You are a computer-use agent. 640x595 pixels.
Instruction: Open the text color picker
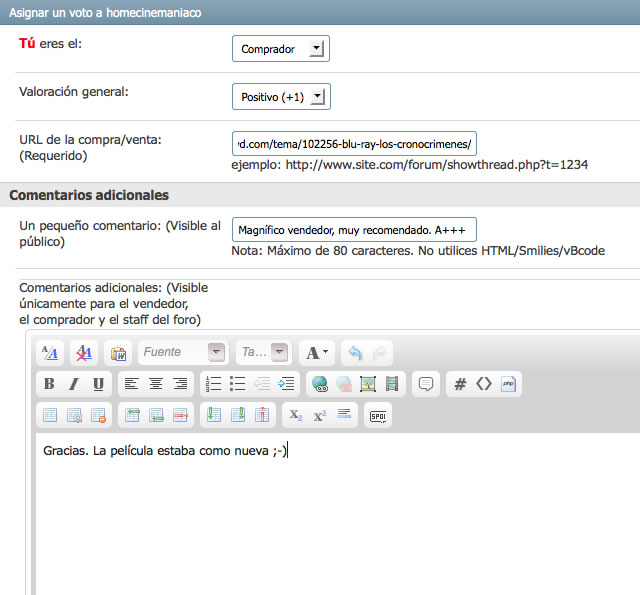[x=317, y=353]
